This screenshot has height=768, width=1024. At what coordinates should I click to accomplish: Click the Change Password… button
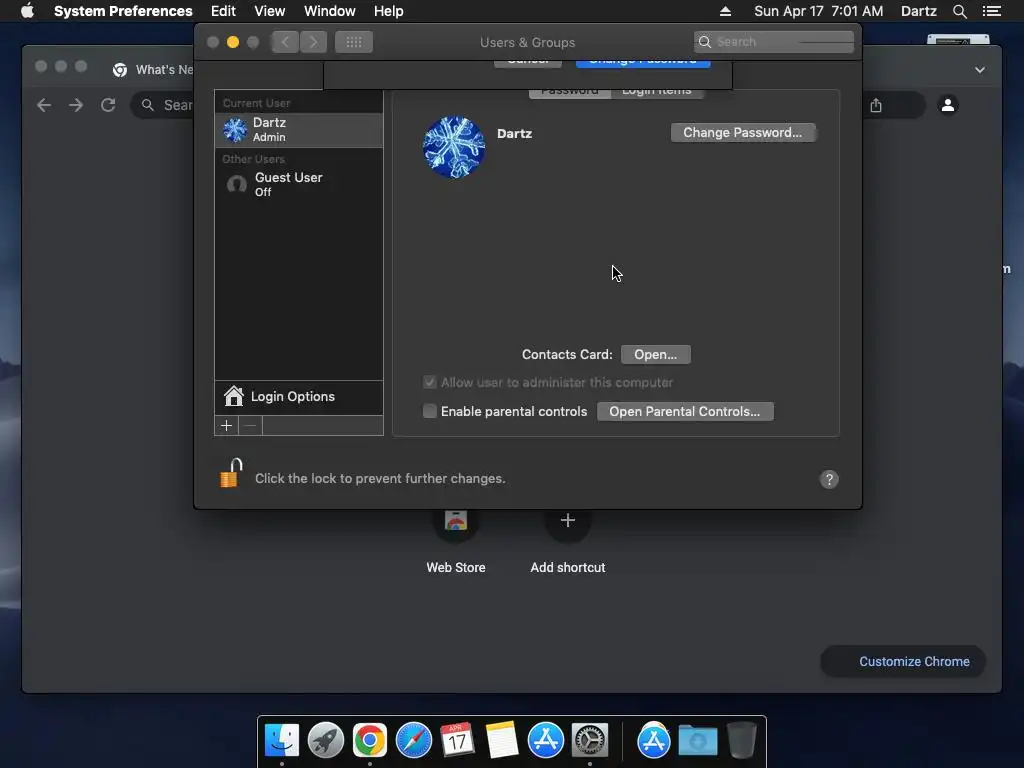tap(743, 133)
